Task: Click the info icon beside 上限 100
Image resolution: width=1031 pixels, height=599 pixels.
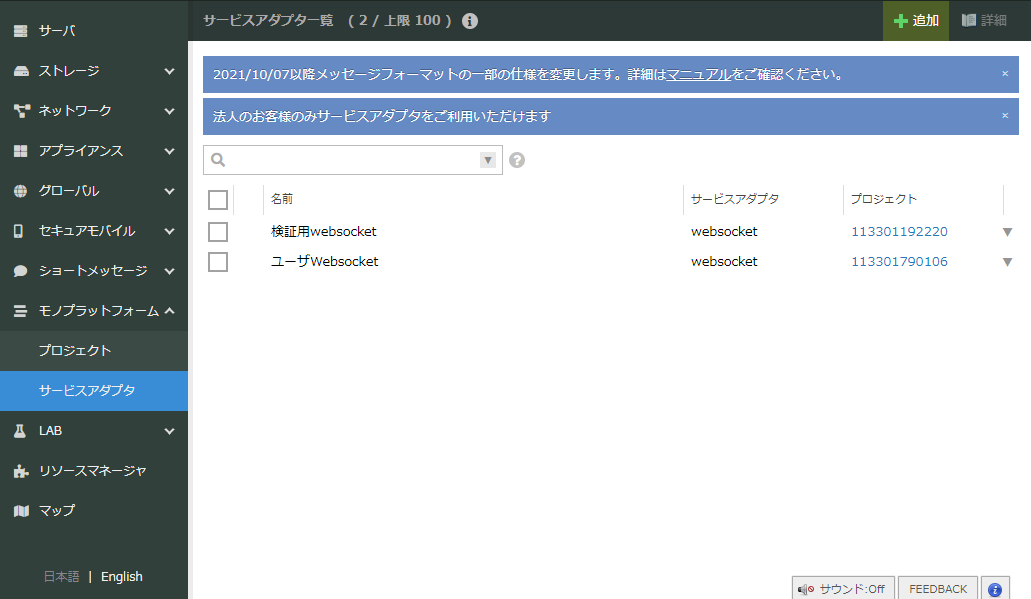Action: coord(469,21)
